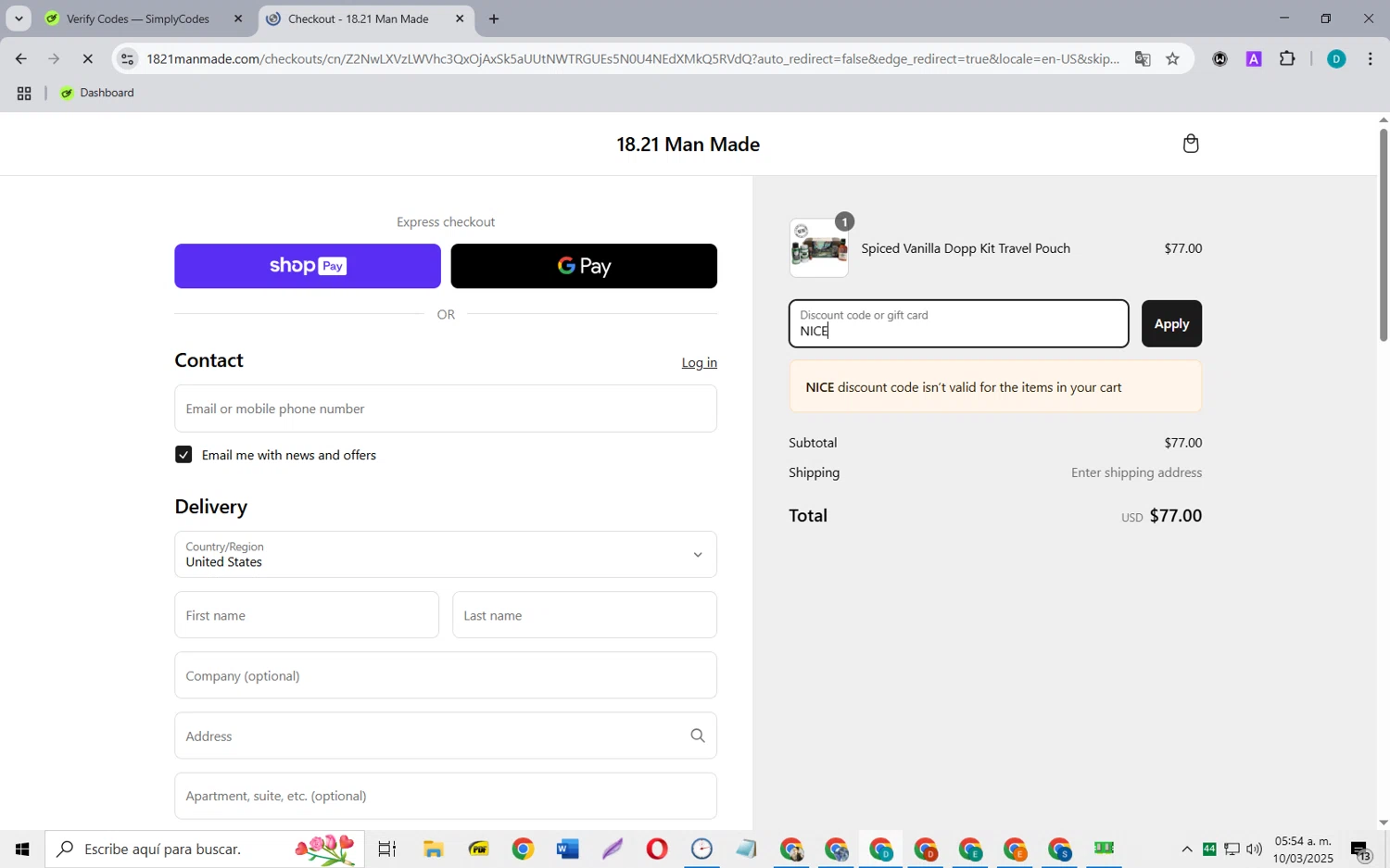The width and height of the screenshot is (1390, 868).
Task: Switch to the Verify Codes SimplyCodes tab
Action: point(138,19)
